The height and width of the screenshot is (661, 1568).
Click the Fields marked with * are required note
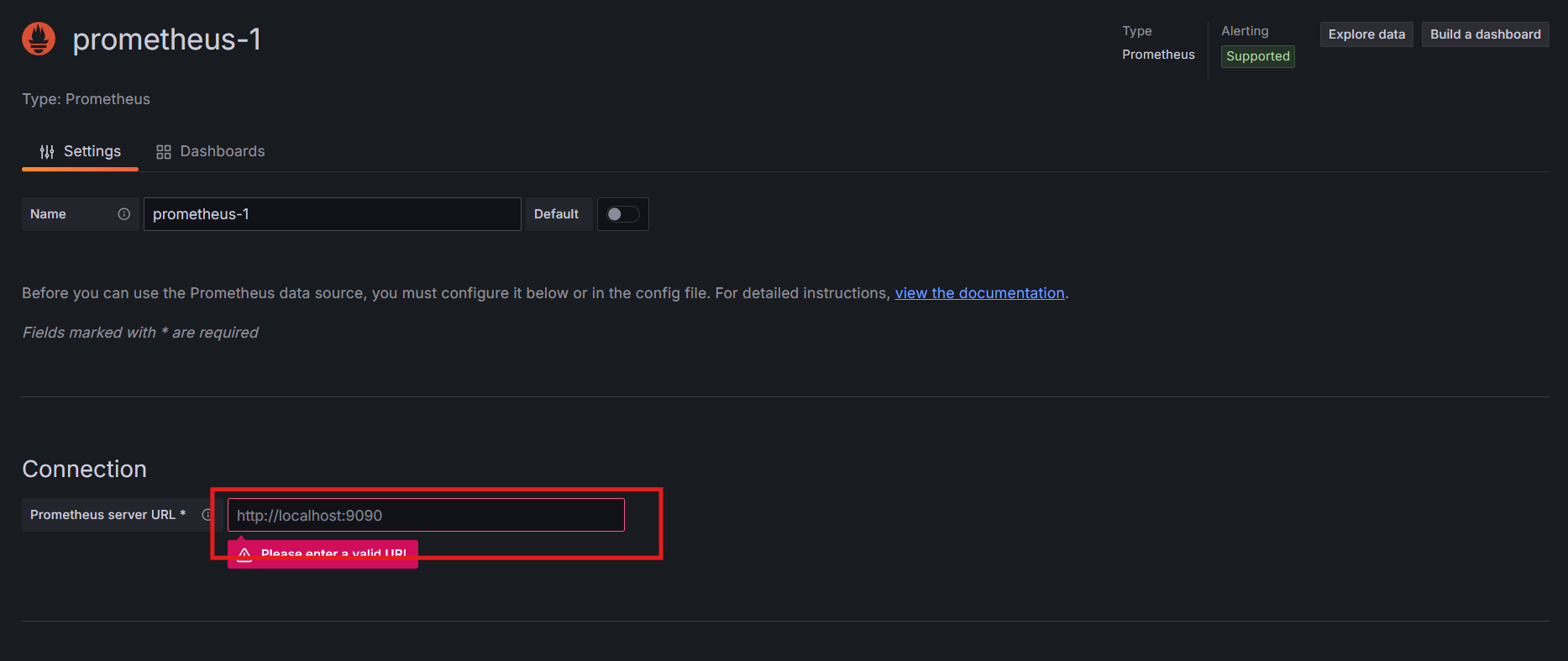pos(140,333)
